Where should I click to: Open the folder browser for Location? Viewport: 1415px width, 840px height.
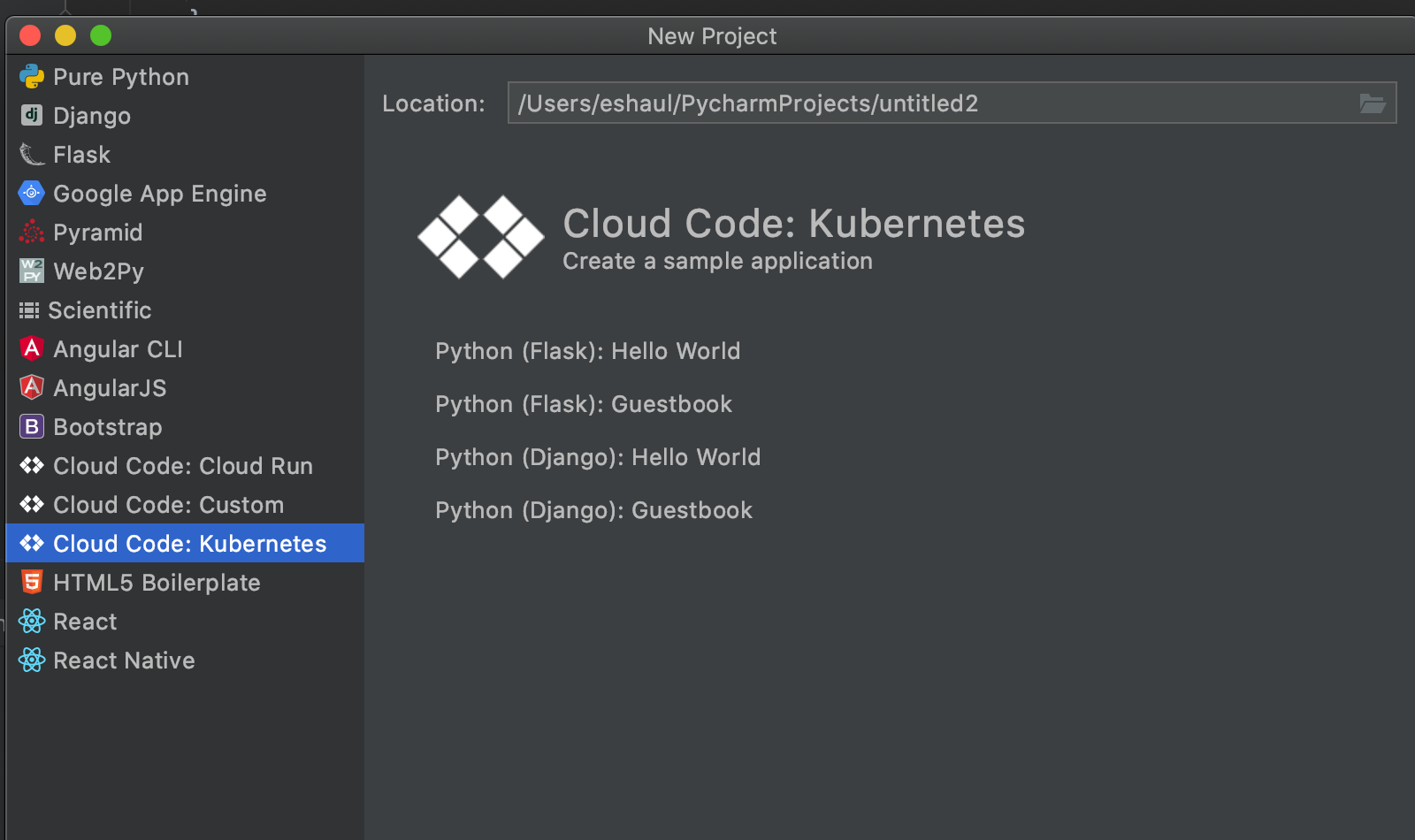tap(1372, 103)
